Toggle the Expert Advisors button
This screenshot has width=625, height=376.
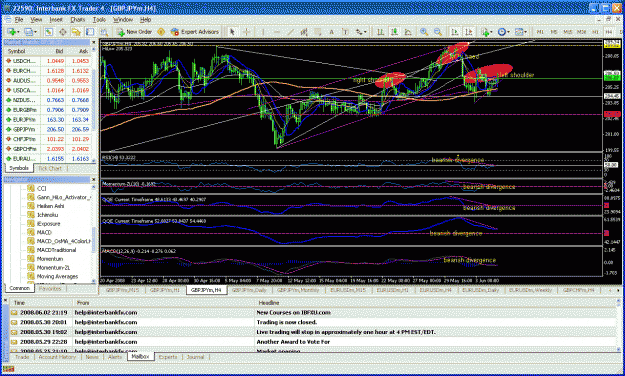(195, 32)
